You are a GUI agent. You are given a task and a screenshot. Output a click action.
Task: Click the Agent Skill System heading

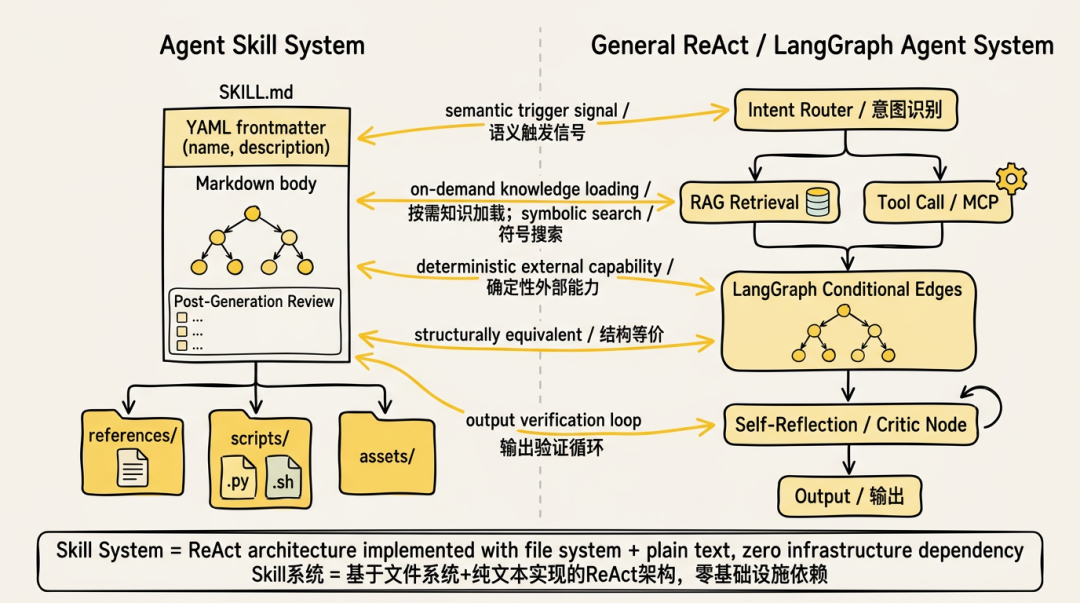tap(262, 45)
